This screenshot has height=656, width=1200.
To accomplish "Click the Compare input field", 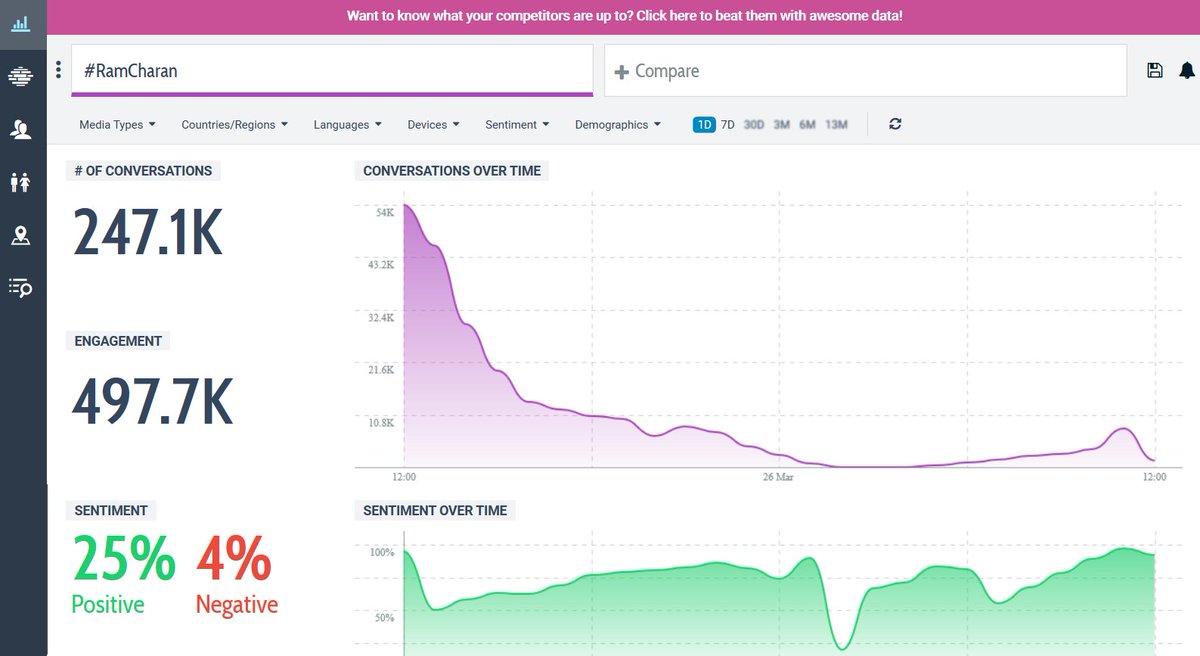I will pyautogui.click(x=865, y=70).
